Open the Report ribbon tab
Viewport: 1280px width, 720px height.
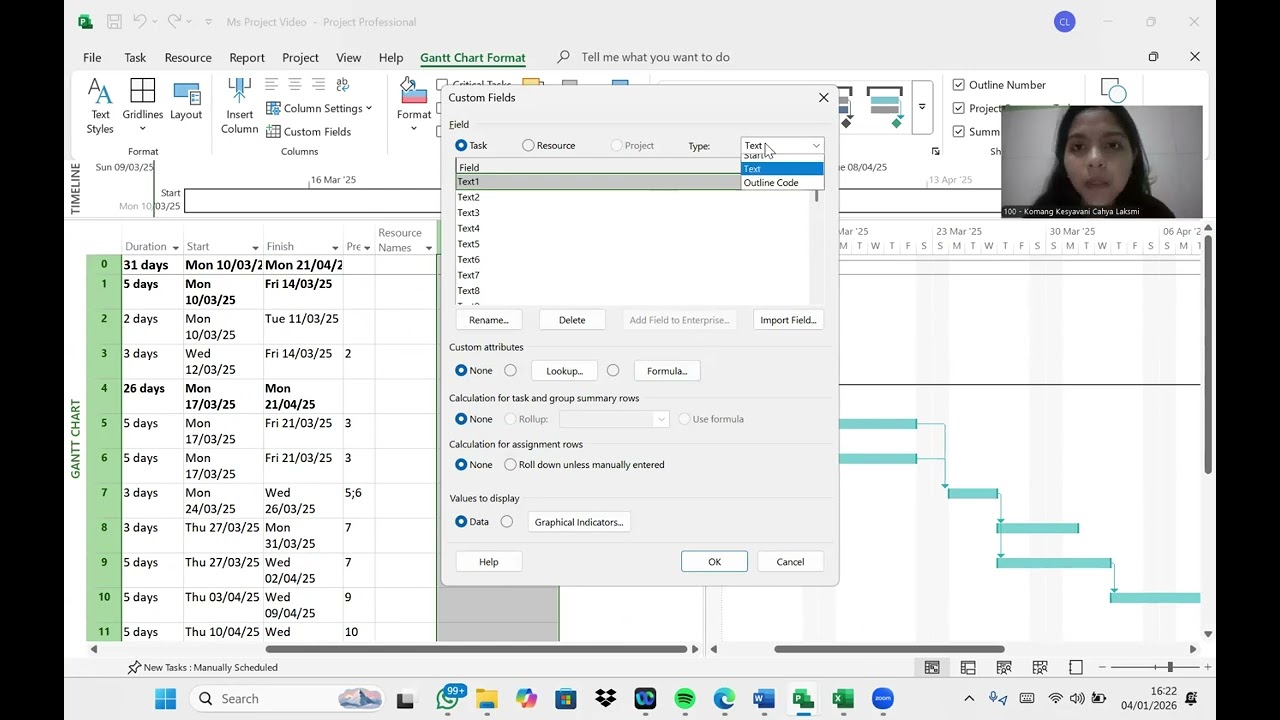(247, 58)
